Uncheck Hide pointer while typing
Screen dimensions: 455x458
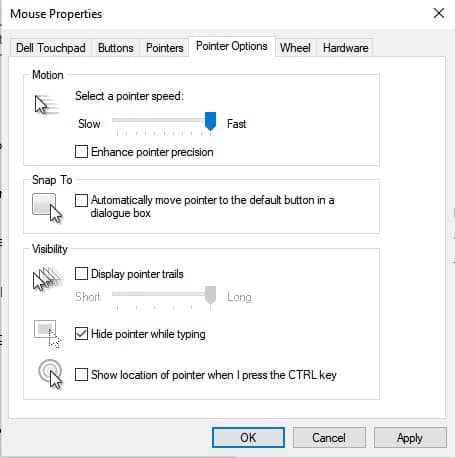coord(81,334)
